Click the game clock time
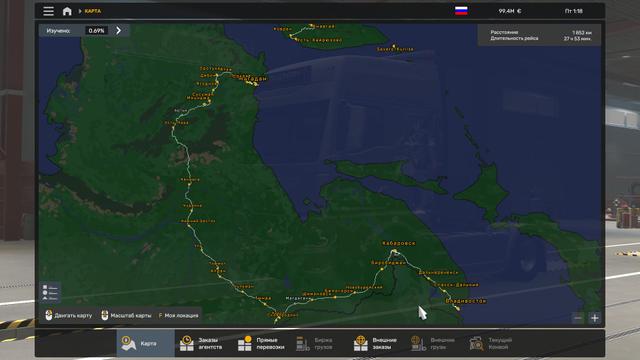640x360 pixels. point(573,11)
